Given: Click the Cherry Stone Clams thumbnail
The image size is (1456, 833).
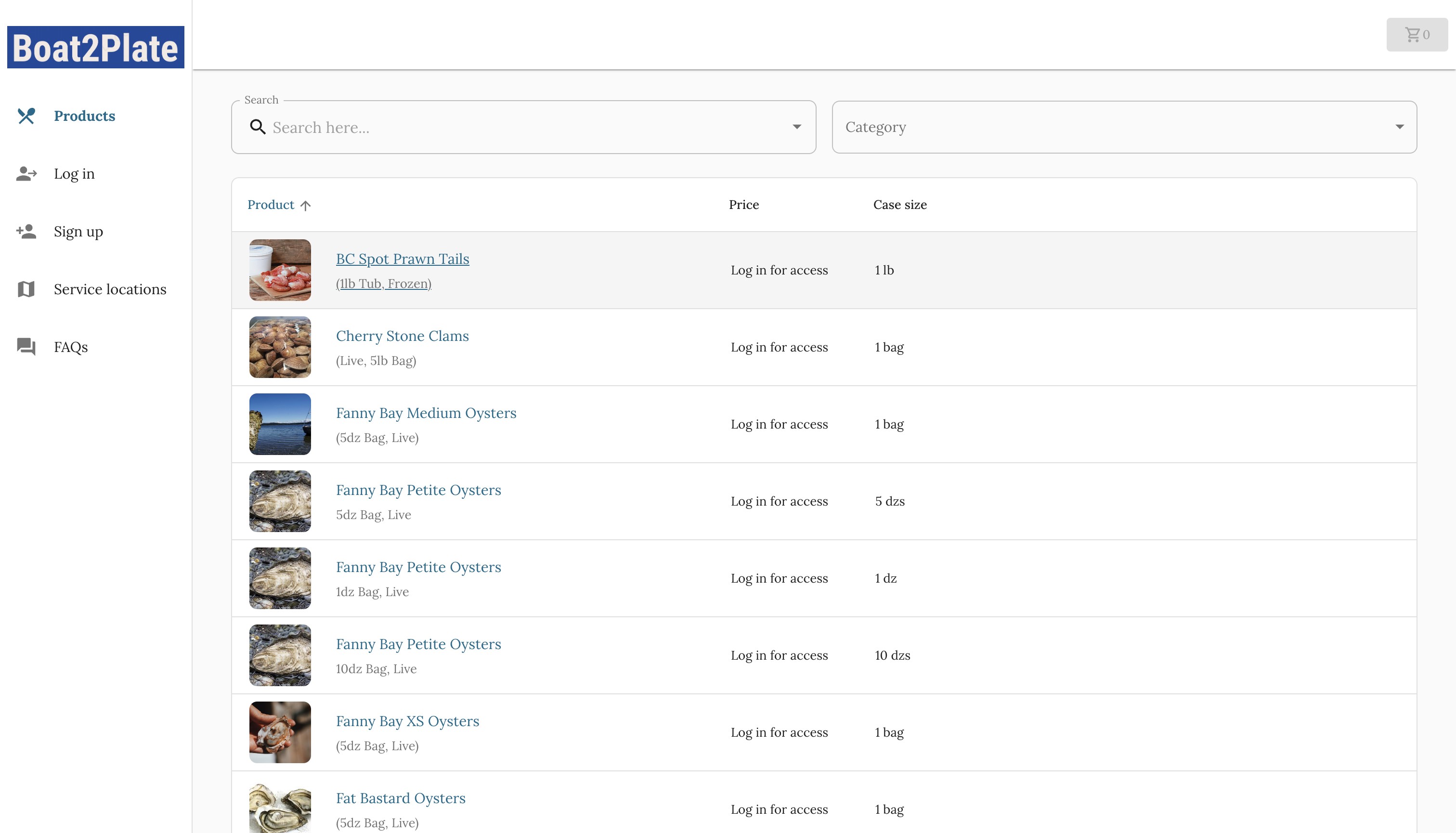Looking at the screenshot, I should pyautogui.click(x=280, y=347).
